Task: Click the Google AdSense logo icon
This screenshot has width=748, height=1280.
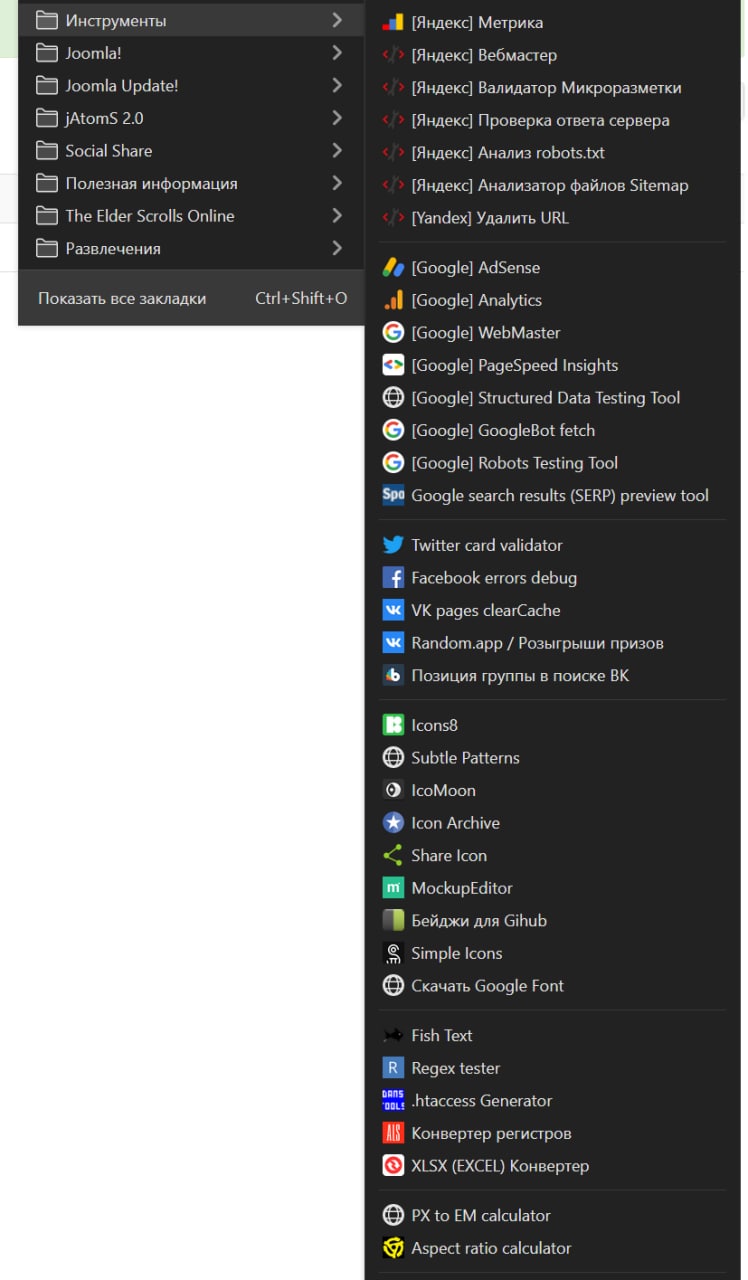Action: [393, 268]
